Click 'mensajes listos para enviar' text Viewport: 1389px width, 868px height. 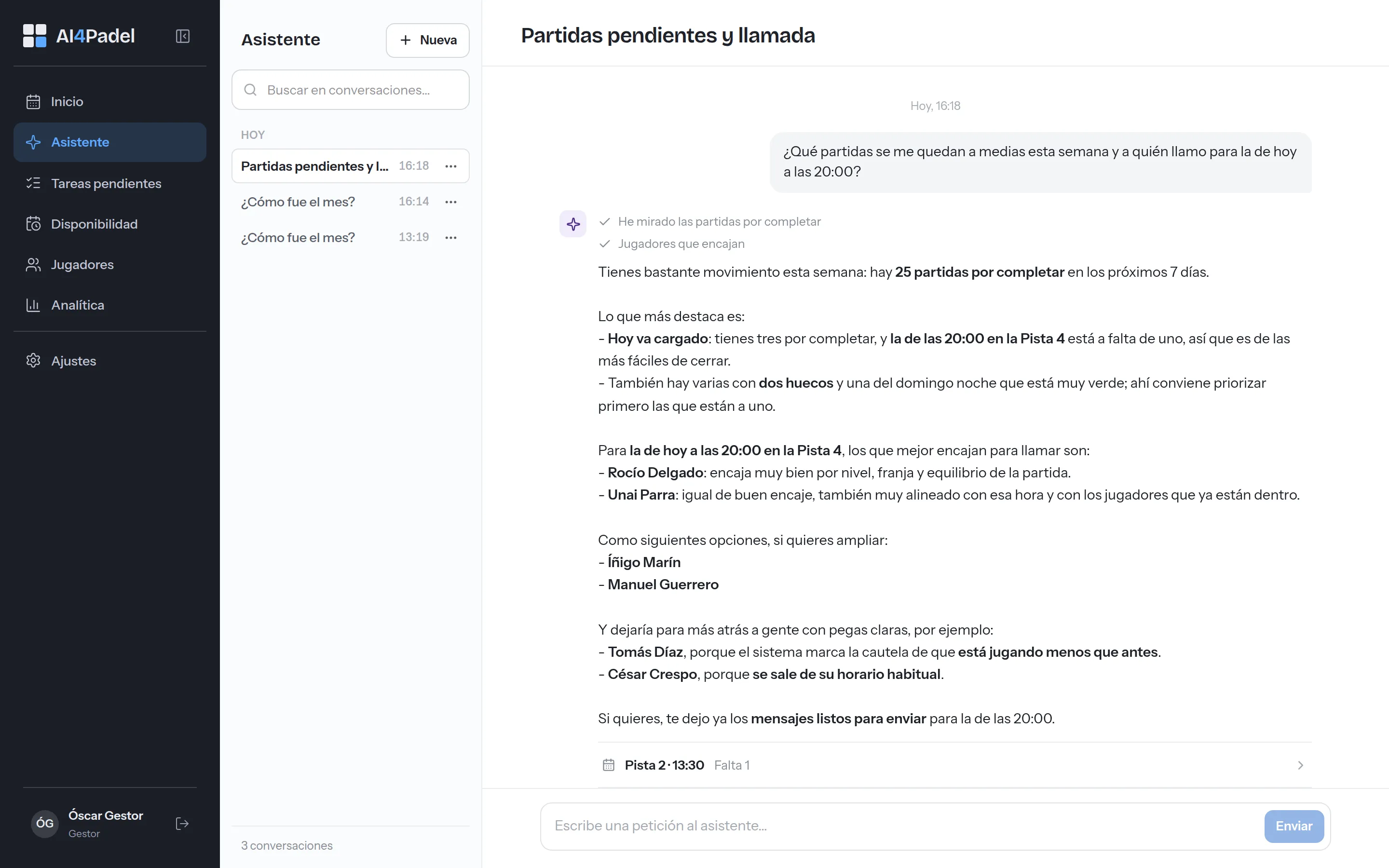tap(838, 719)
